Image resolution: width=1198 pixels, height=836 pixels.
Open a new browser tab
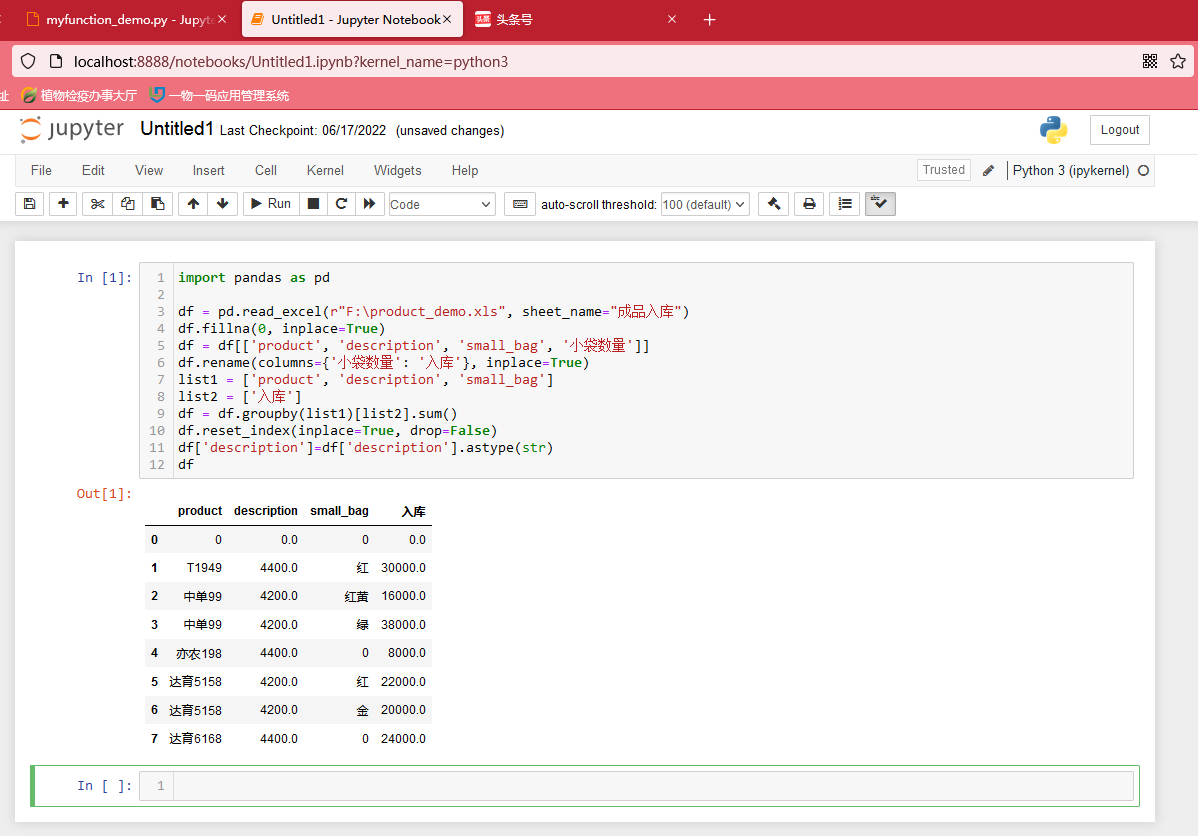click(x=709, y=19)
